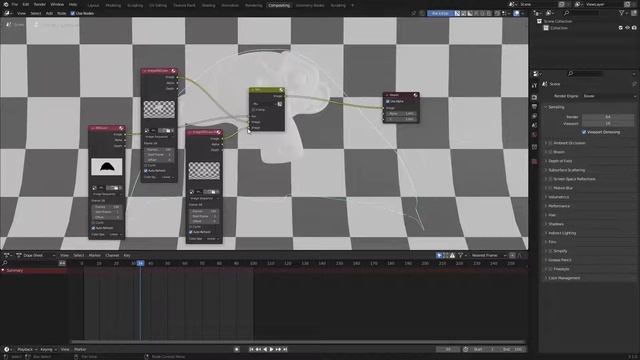Toggle Viewport Denoising checkbox
The image size is (640, 360).
point(584,132)
